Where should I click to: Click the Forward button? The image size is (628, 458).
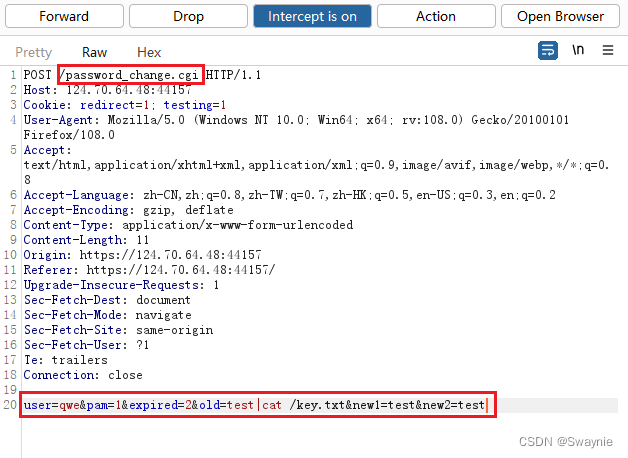[64, 16]
